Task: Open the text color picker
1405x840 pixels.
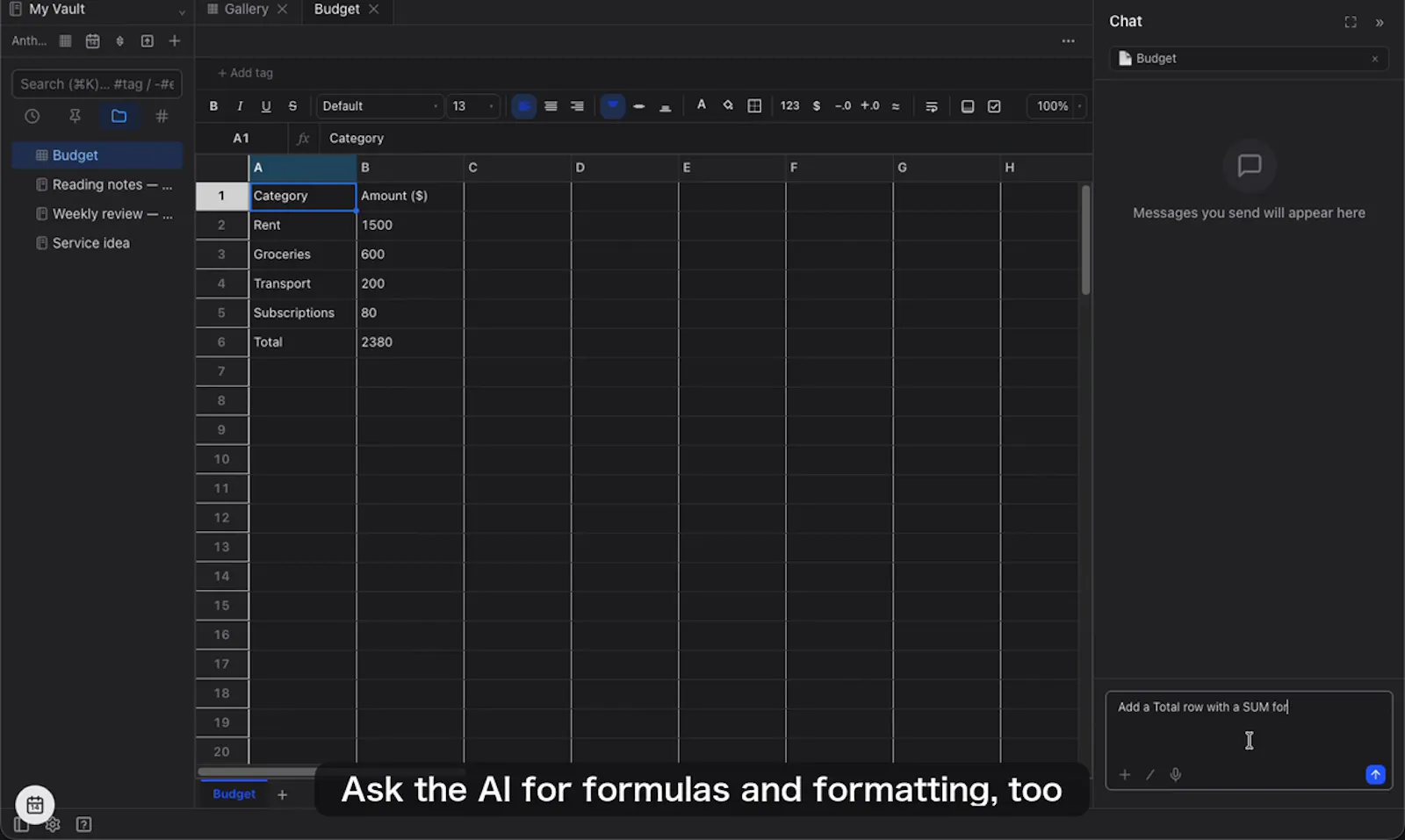Action: 701,105
